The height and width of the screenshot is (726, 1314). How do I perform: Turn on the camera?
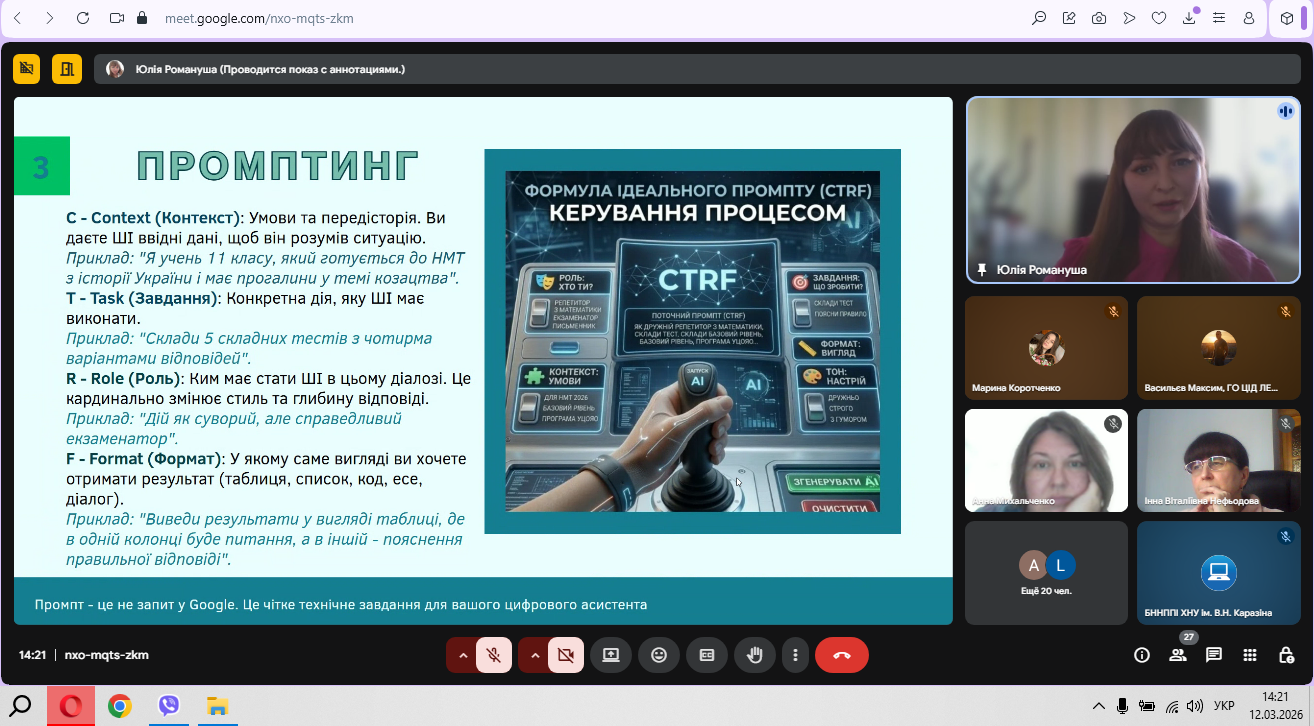(x=566, y=655)
